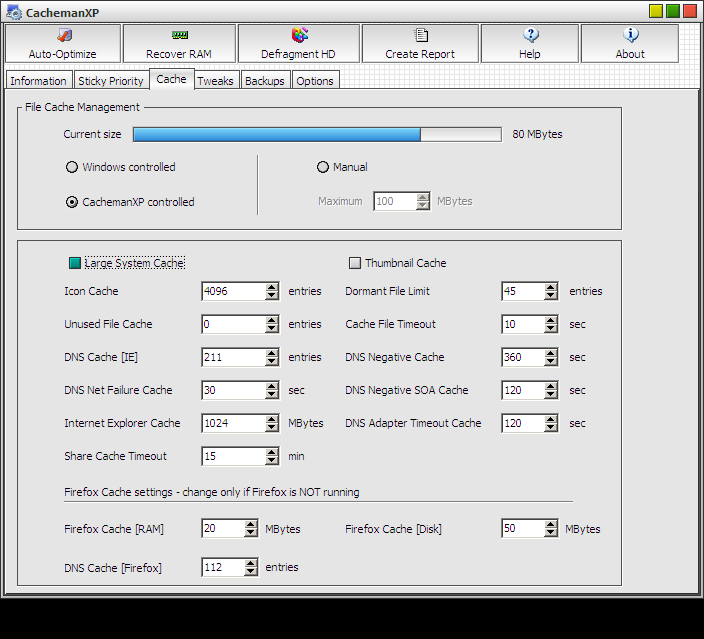Choose the Manual cache size radio button
The width and height of the screenshot is (704, 639).
point(322,167)
